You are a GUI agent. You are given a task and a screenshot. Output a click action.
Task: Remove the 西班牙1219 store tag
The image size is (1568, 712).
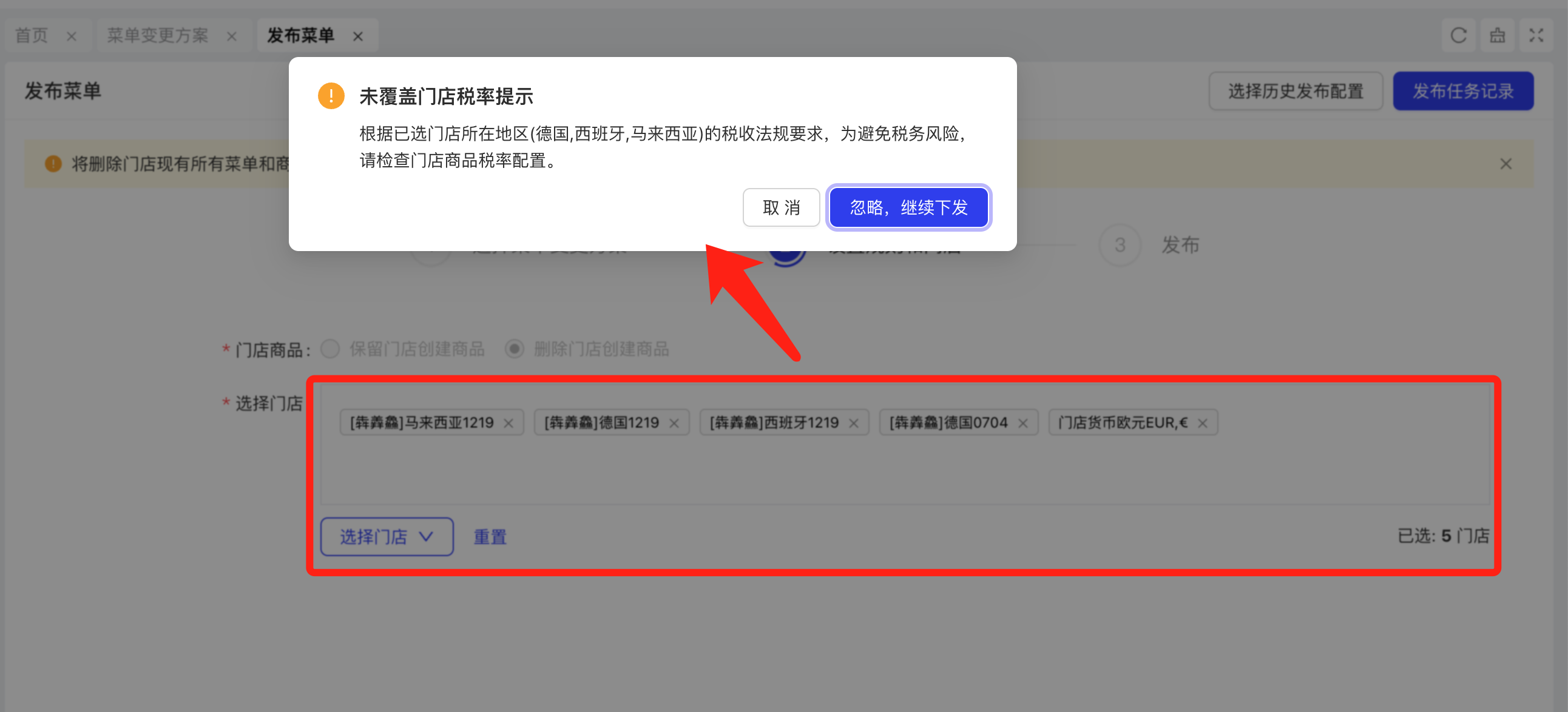pyautogui.click(x=853, y=423)
